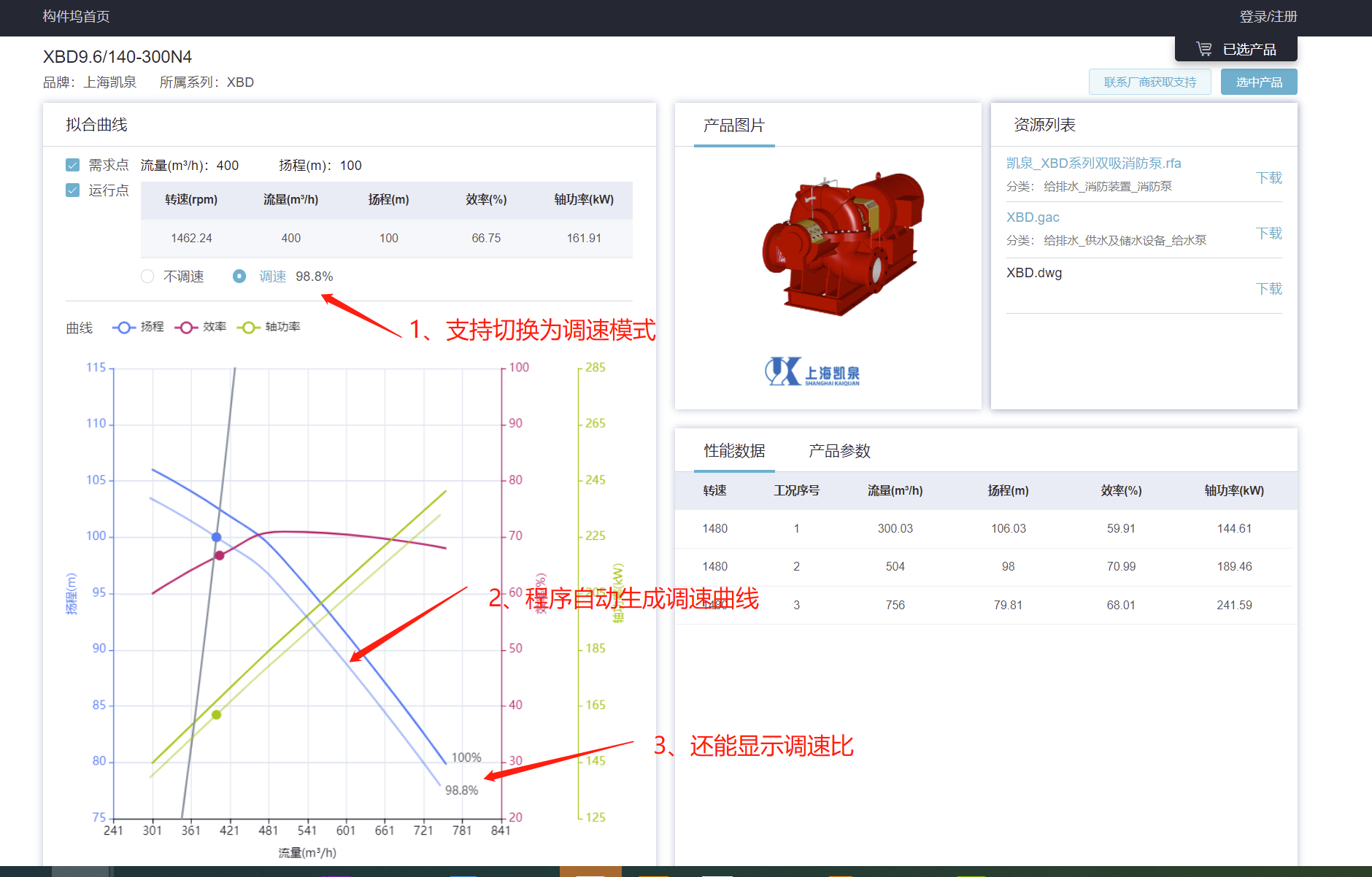The image size is (1372, 877).
Task: Click the 上海凯泉 brand logo
Action: (x=812, y=371)
